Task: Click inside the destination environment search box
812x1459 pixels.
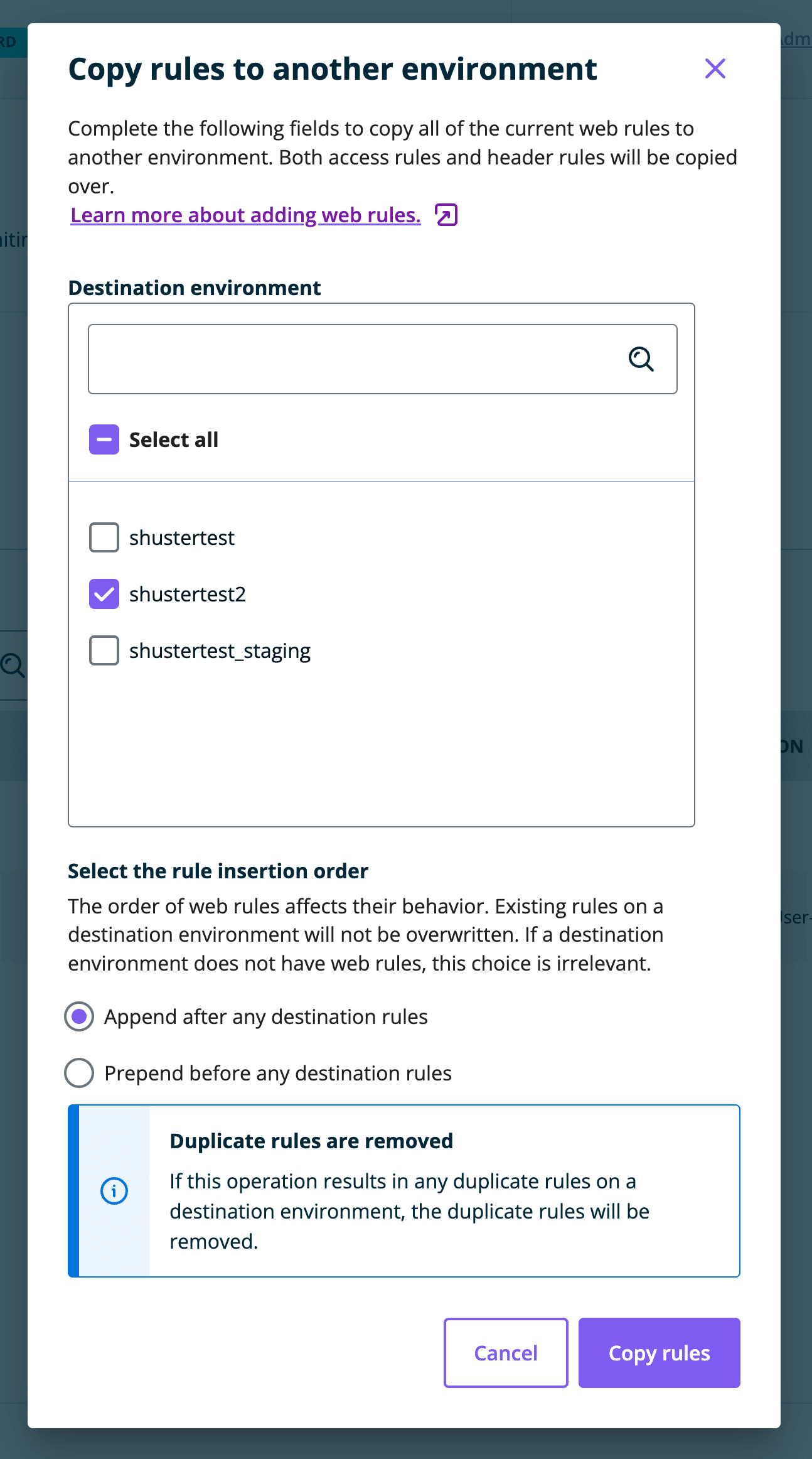Action: click(351, 359)
